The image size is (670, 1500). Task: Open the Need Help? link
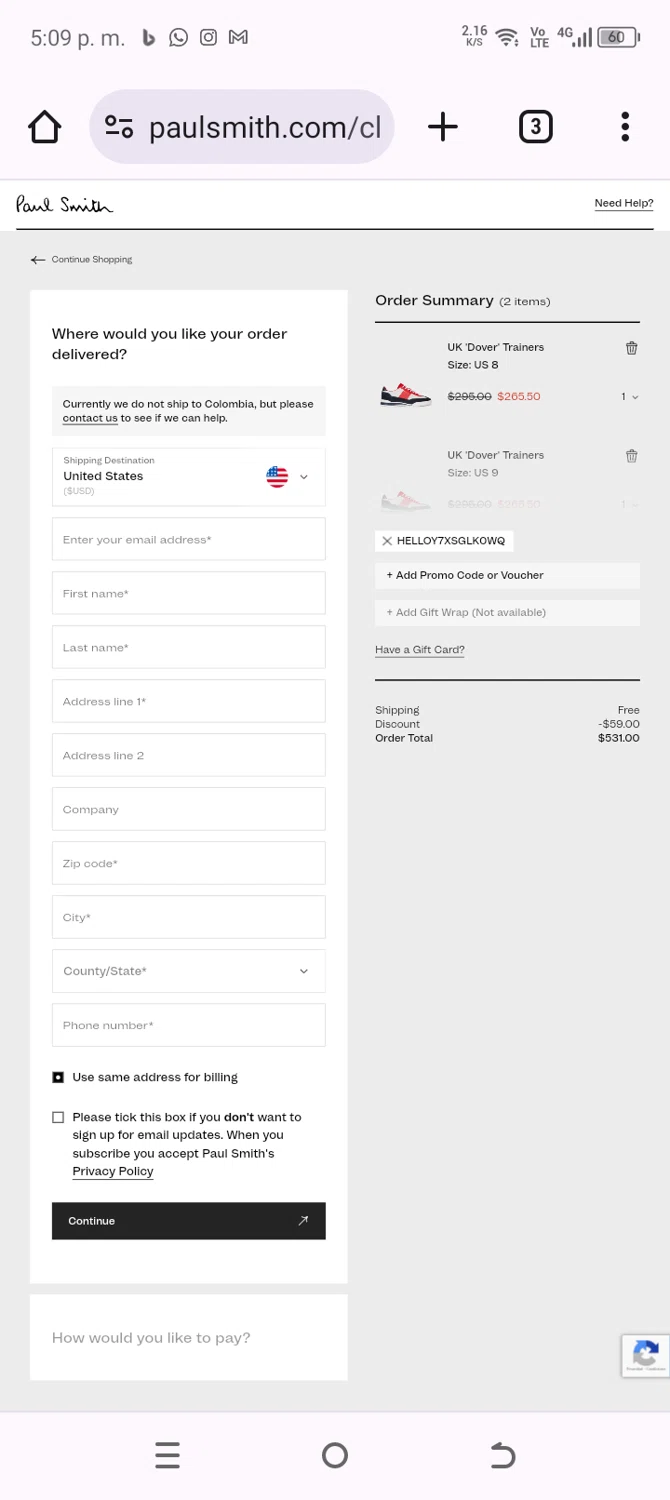[623, 203]
